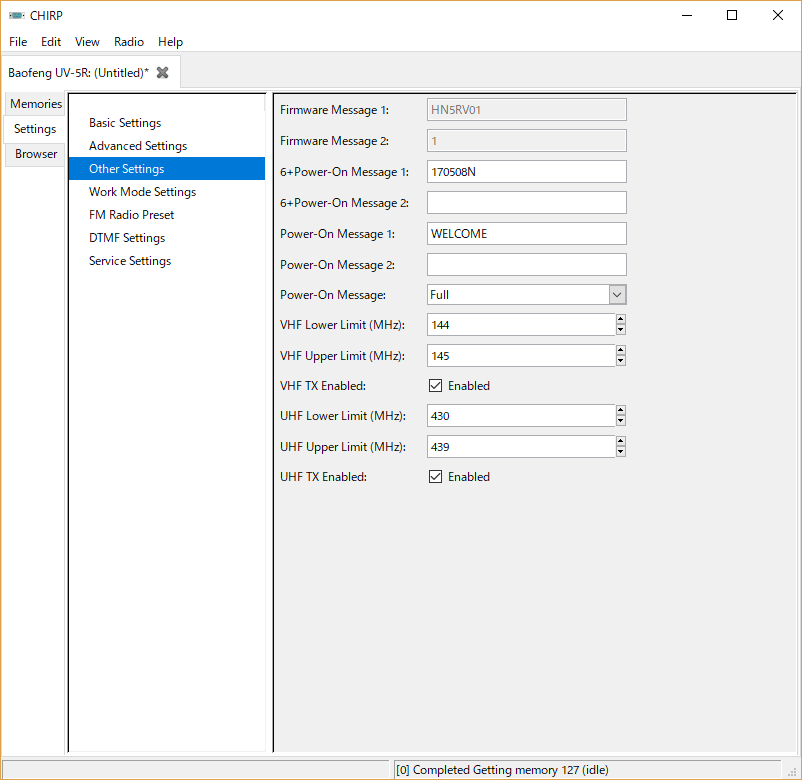Switch to the Browser tab
The width and height of the screenshot is (802, 780).
(35, 154)
